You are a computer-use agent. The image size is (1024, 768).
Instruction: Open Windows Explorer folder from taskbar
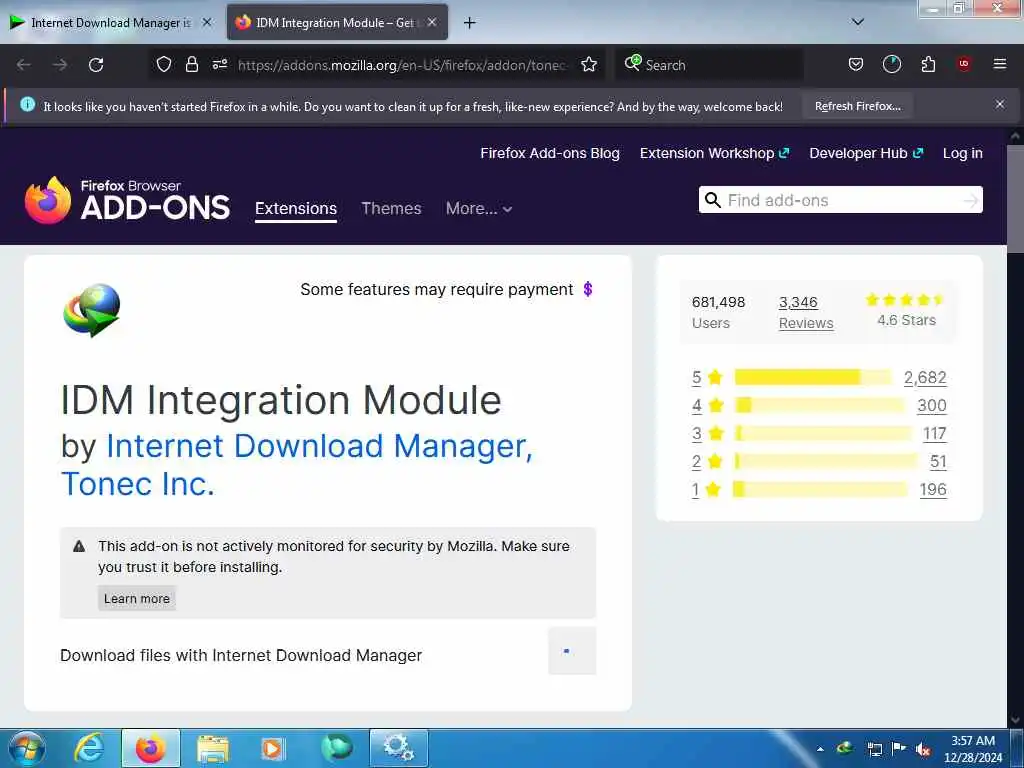(x=213, y=748)
